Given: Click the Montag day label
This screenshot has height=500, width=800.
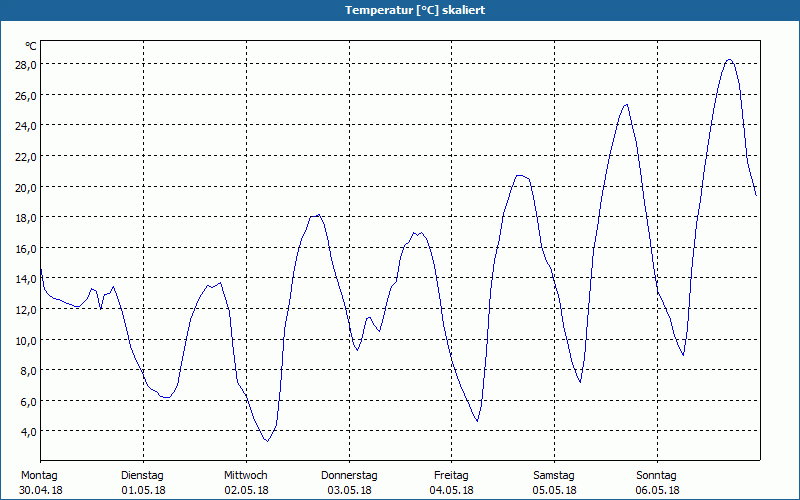Looking at the screenshot, I should click(x=39, y=476).
